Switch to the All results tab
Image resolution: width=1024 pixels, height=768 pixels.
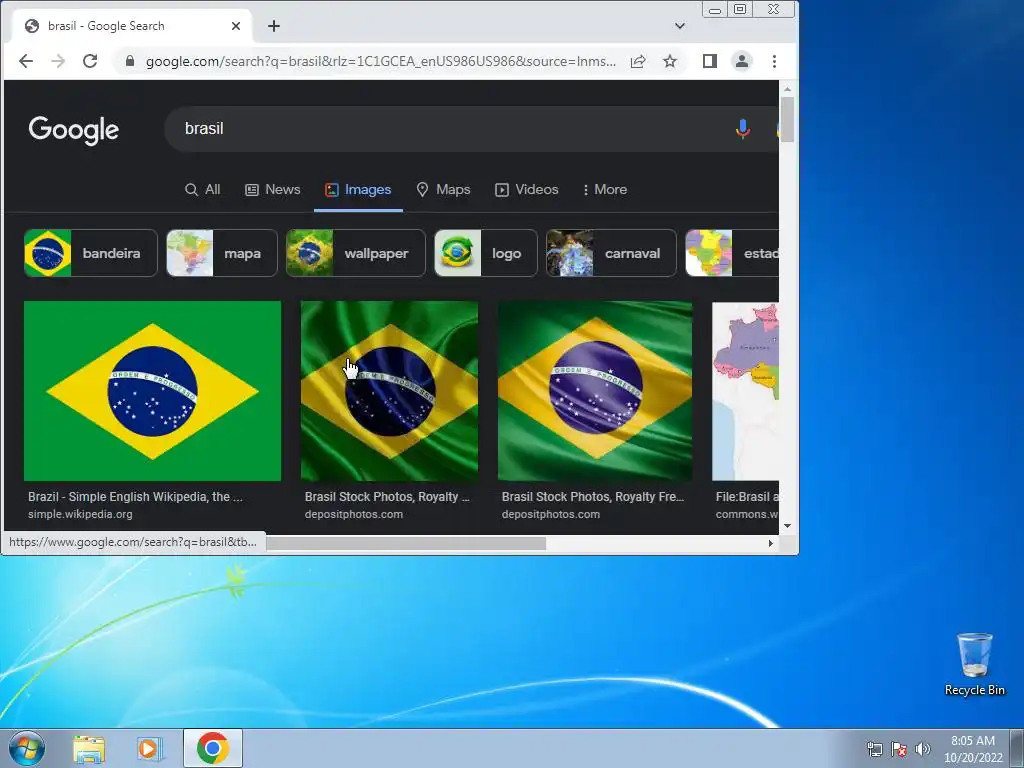click(202, 189)
